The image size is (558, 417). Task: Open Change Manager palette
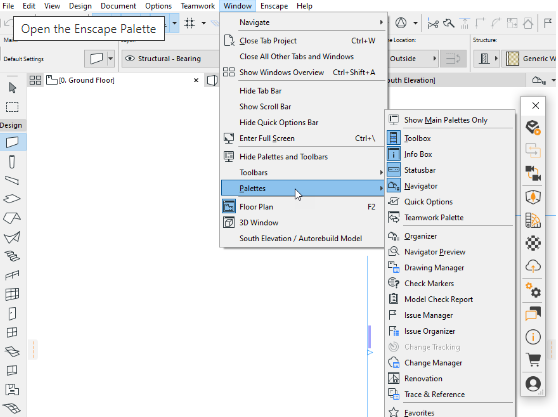point(450,363)
